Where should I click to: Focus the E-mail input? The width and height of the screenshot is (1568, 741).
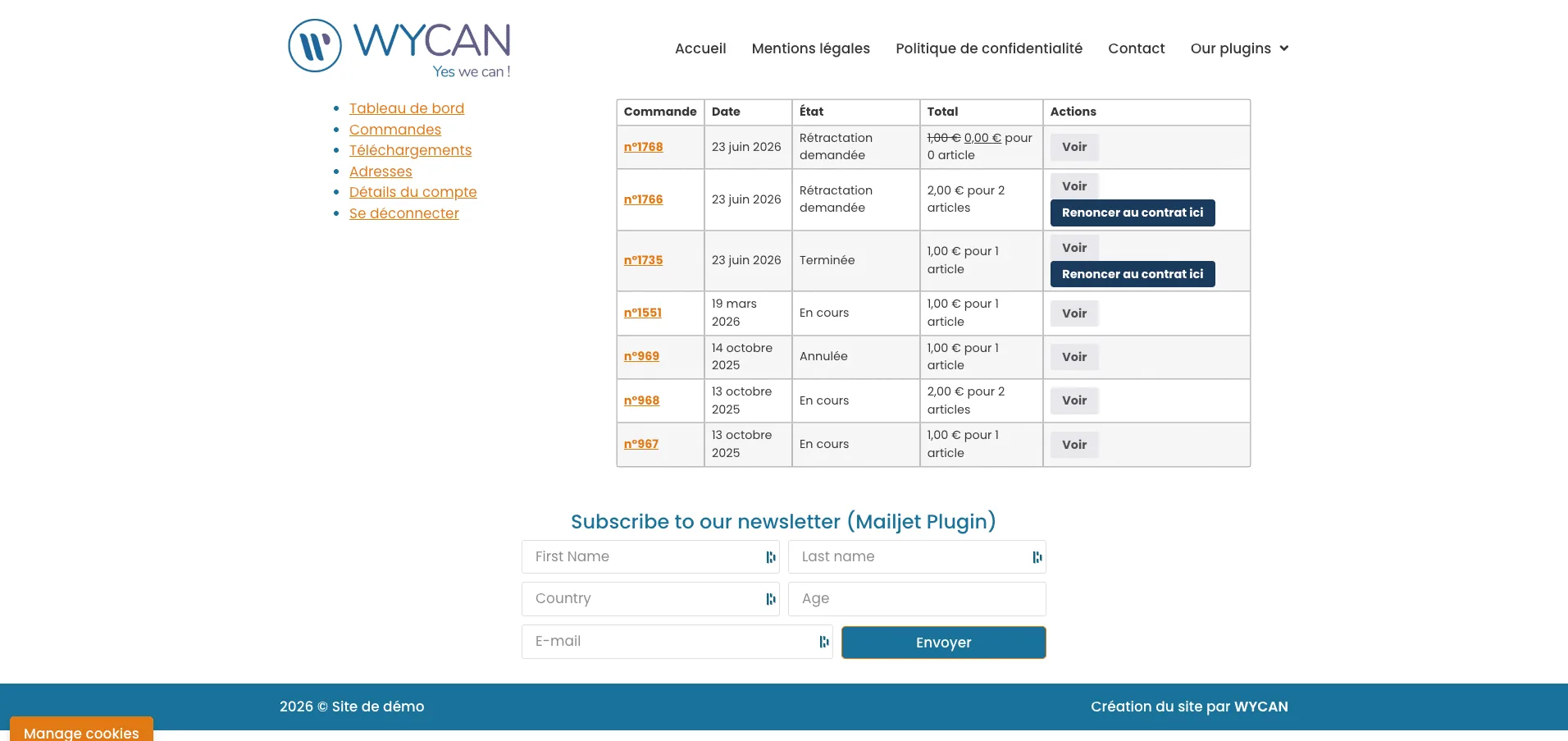click(x=677, y=642)
